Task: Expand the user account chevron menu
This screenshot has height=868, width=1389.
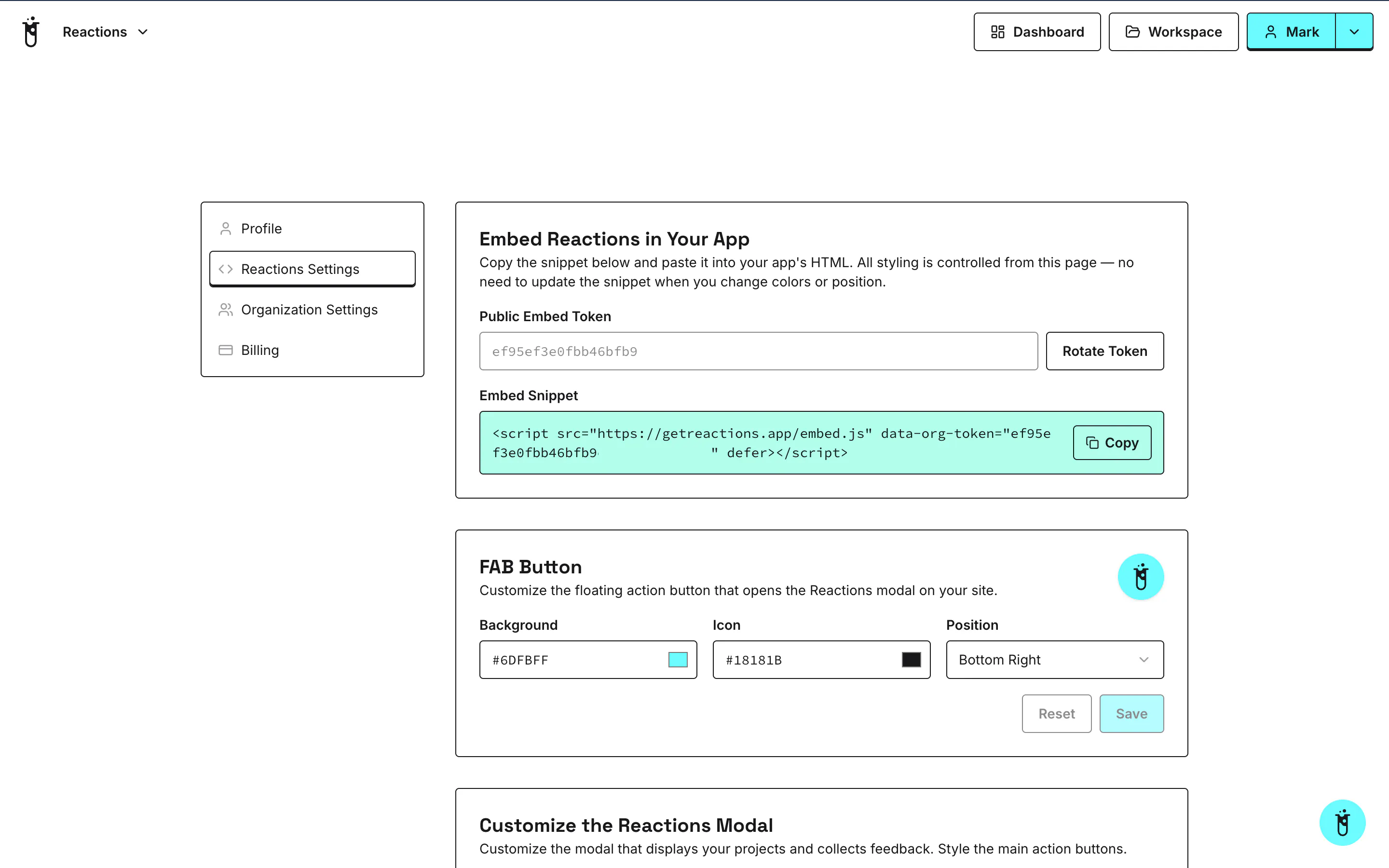Action: click(x=1354, y=32)
